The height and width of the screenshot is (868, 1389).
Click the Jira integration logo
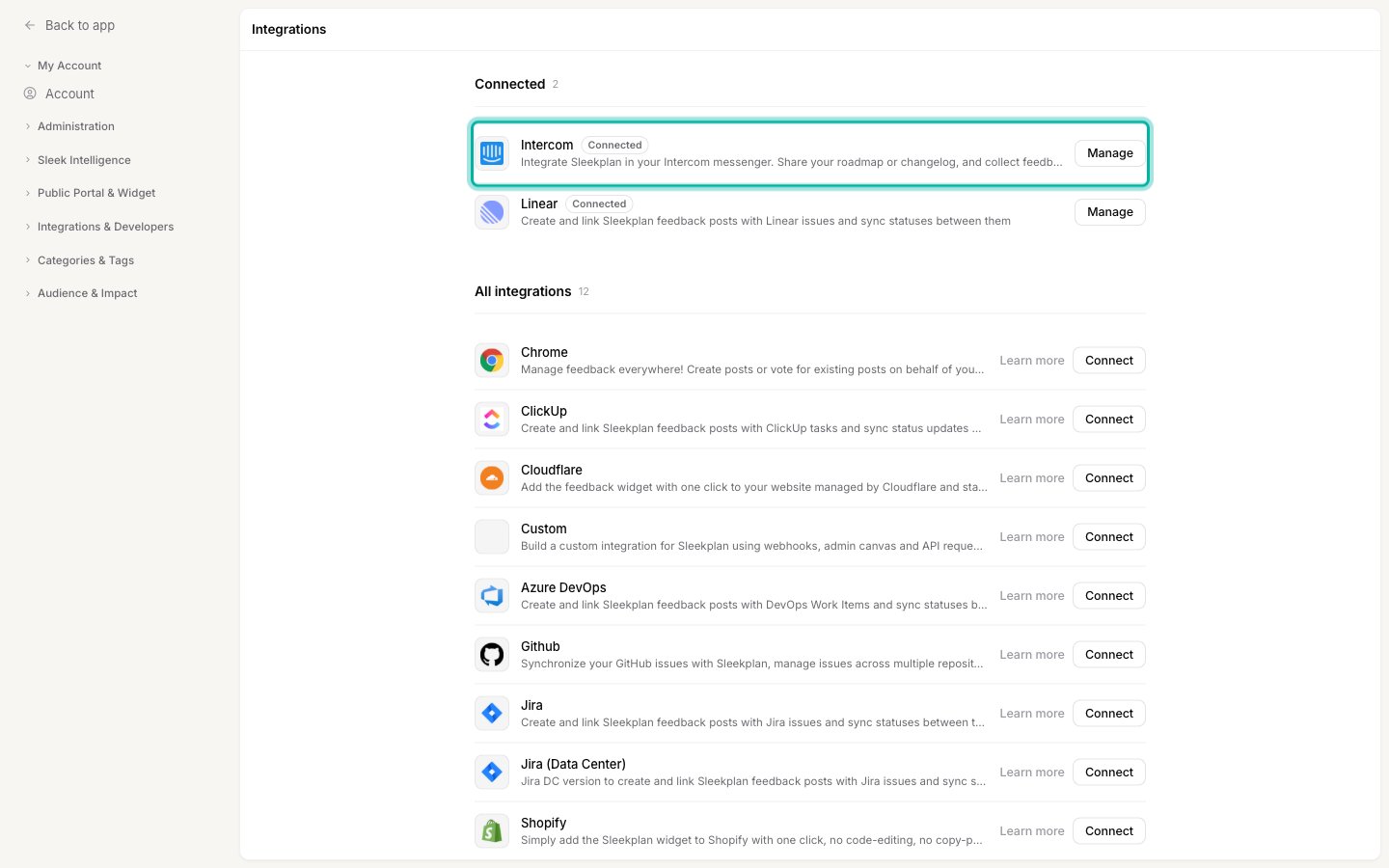[x=492, y=714]
